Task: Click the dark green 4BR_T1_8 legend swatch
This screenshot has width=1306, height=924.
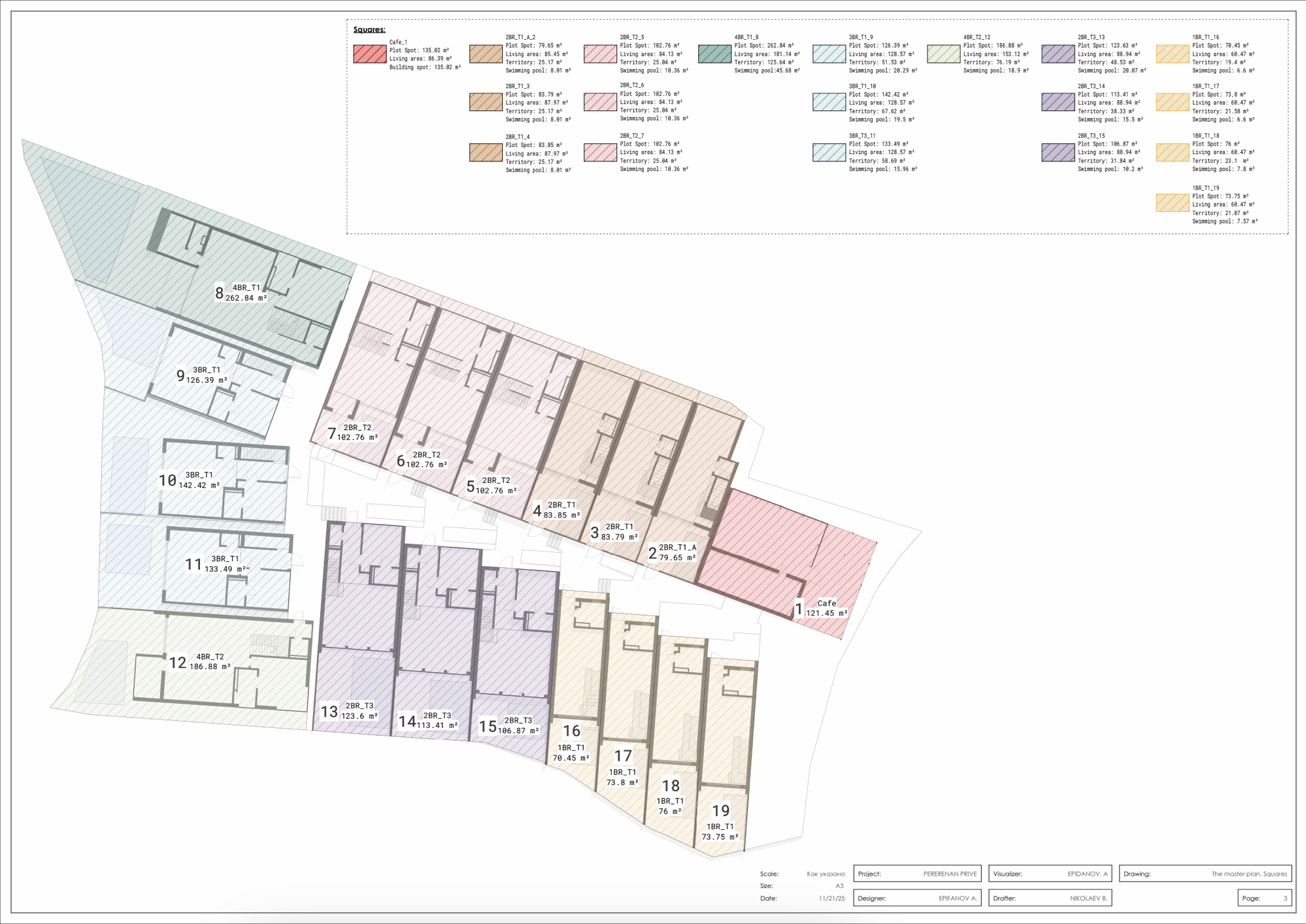Action: pyautogui.click(x=714, y=54)
